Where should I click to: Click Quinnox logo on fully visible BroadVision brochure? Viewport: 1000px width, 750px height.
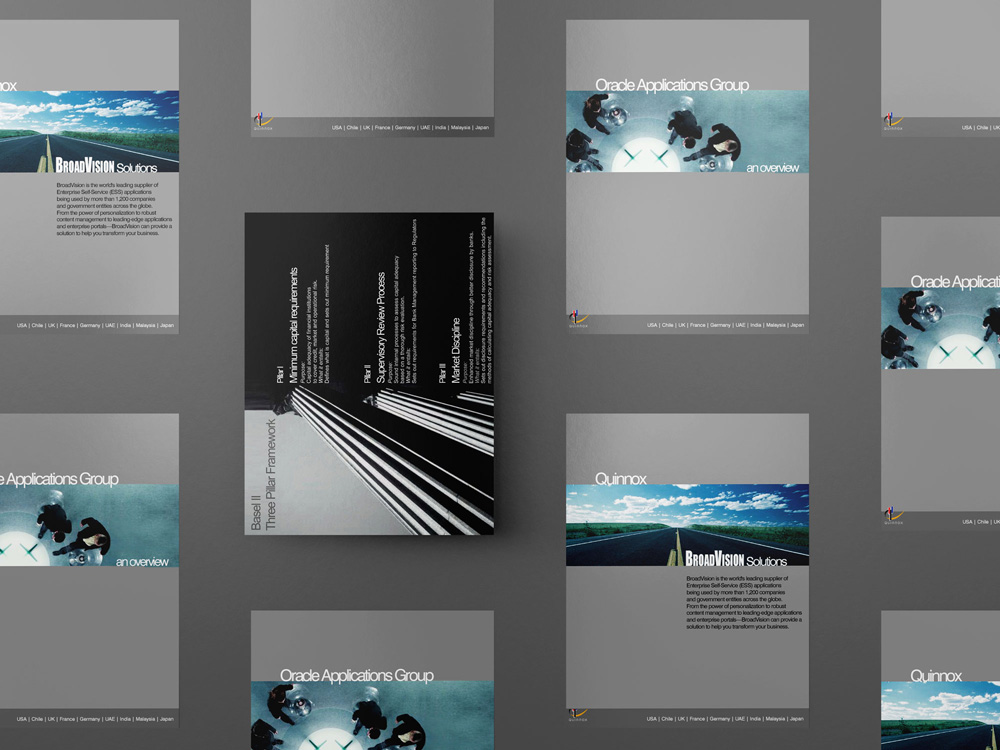point(578,714)
